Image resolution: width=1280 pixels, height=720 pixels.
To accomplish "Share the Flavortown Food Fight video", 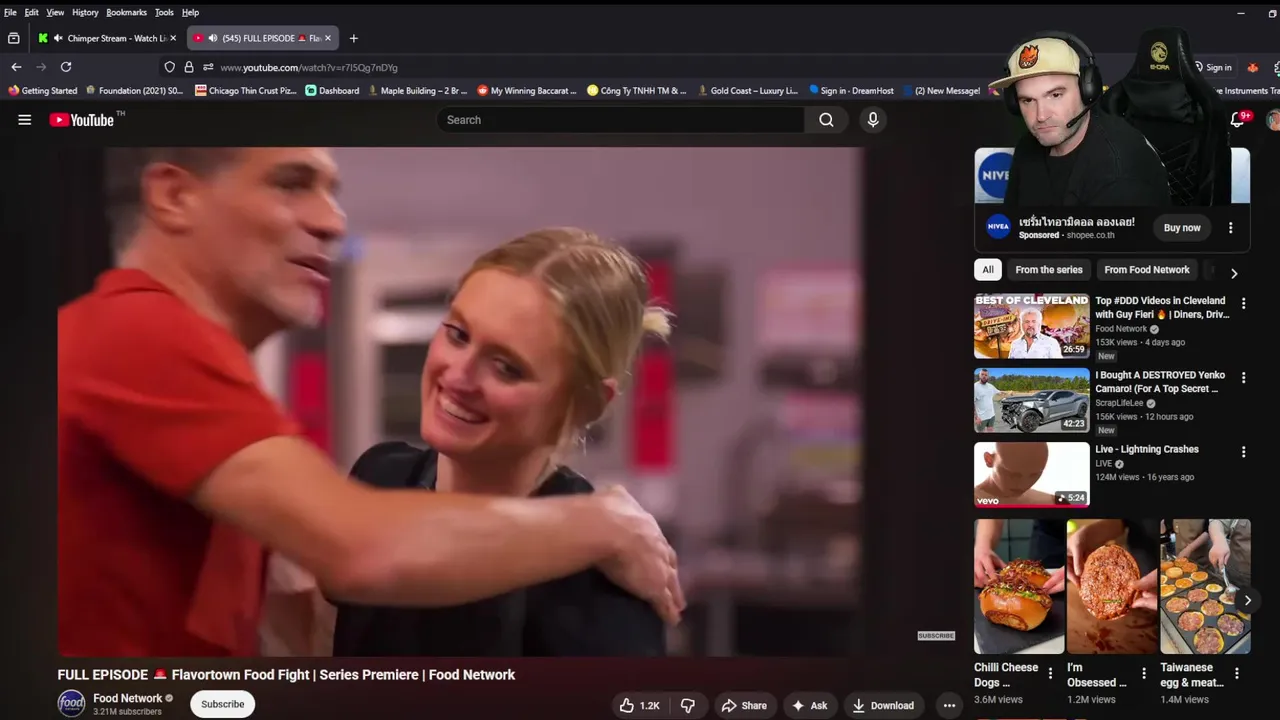I will coord(744,705).
